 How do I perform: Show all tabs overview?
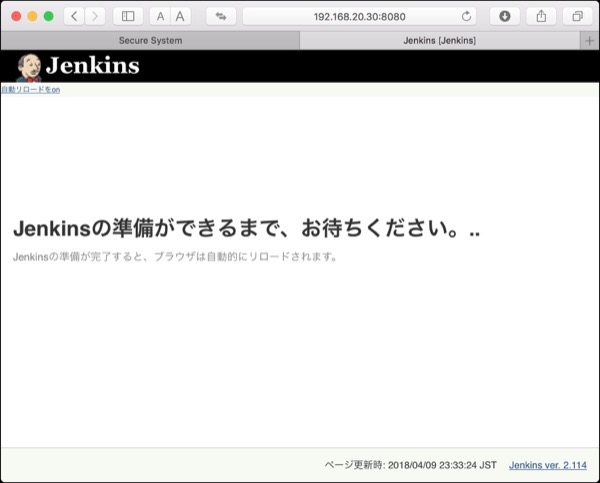577,16
